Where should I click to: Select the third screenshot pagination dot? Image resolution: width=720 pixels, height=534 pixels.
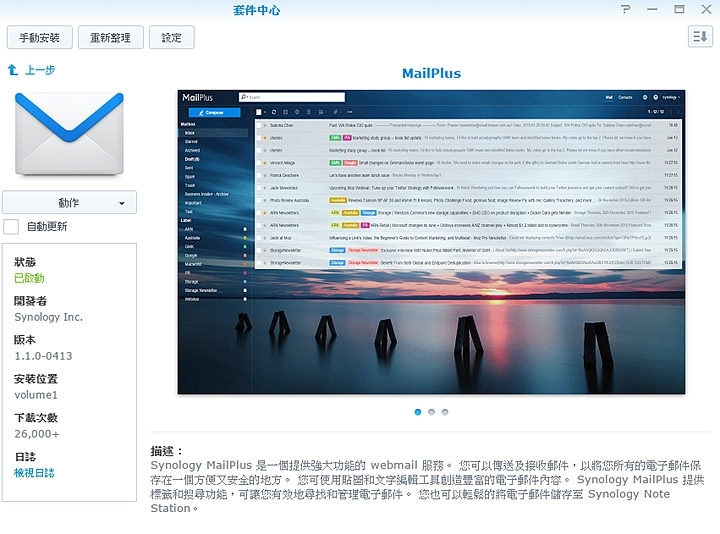(x=445, y=412)
